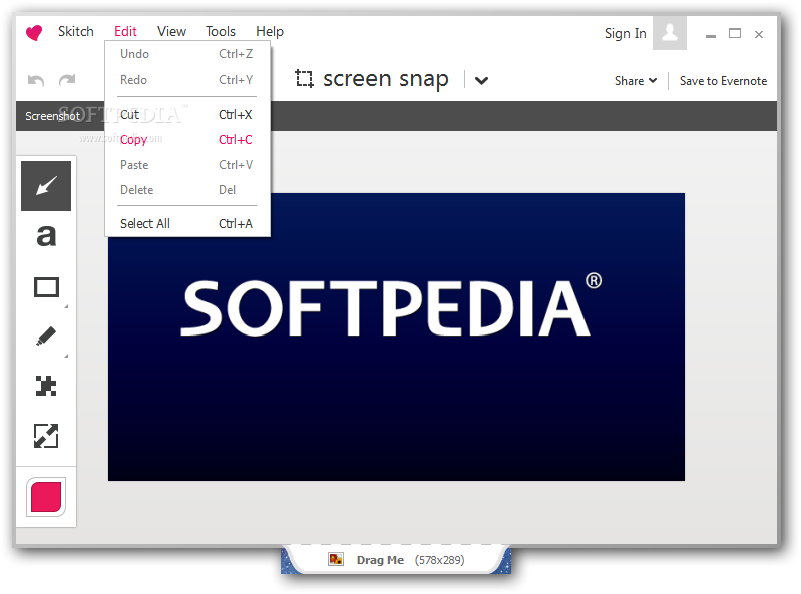801x594 pixels.
Task: Expand marker tool options triangle
Action: (x=66, y=356)
